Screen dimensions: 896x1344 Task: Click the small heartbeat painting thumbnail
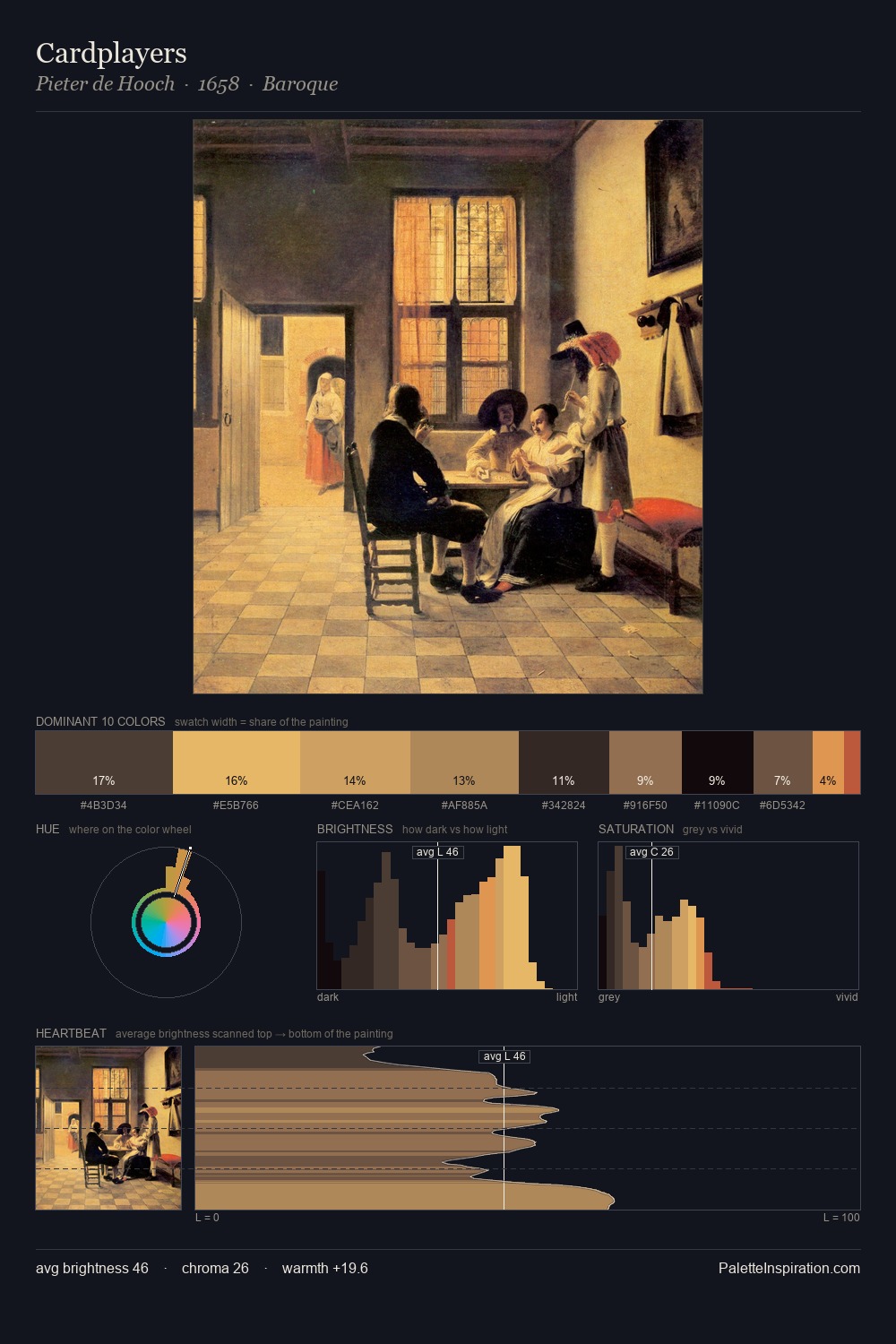point(108,1128)
